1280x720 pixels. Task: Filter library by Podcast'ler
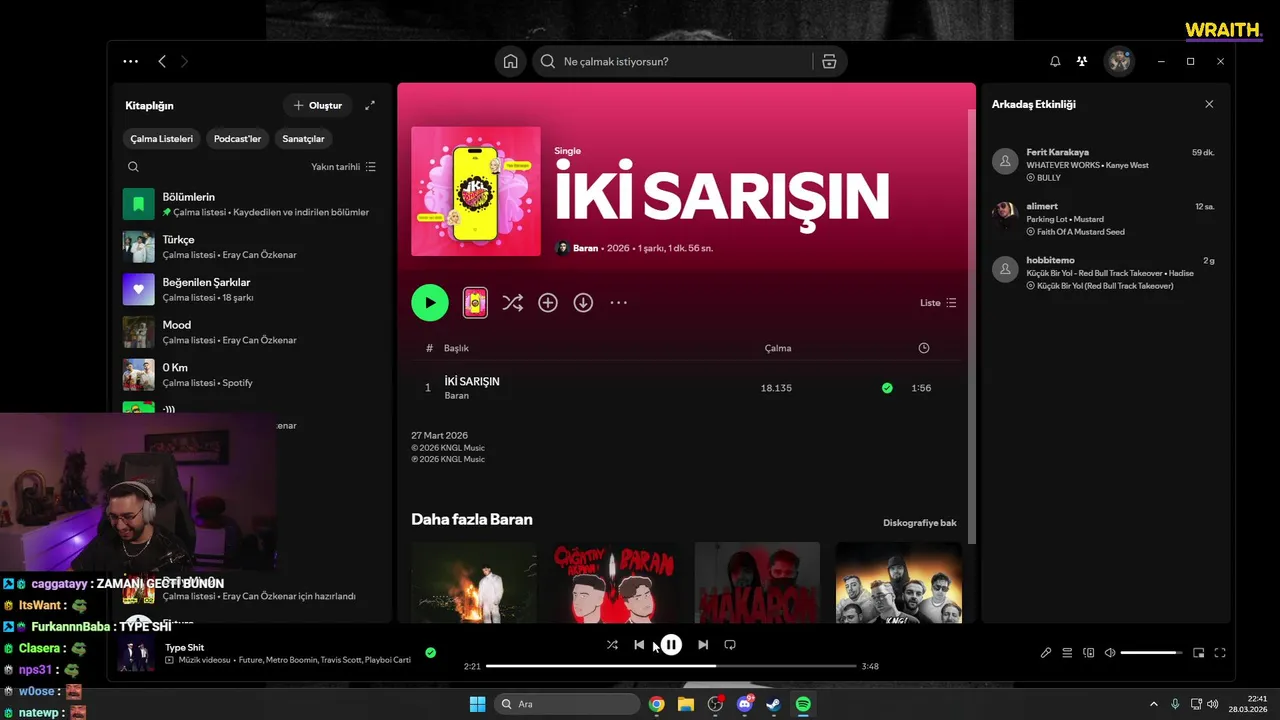click(237, 139)
